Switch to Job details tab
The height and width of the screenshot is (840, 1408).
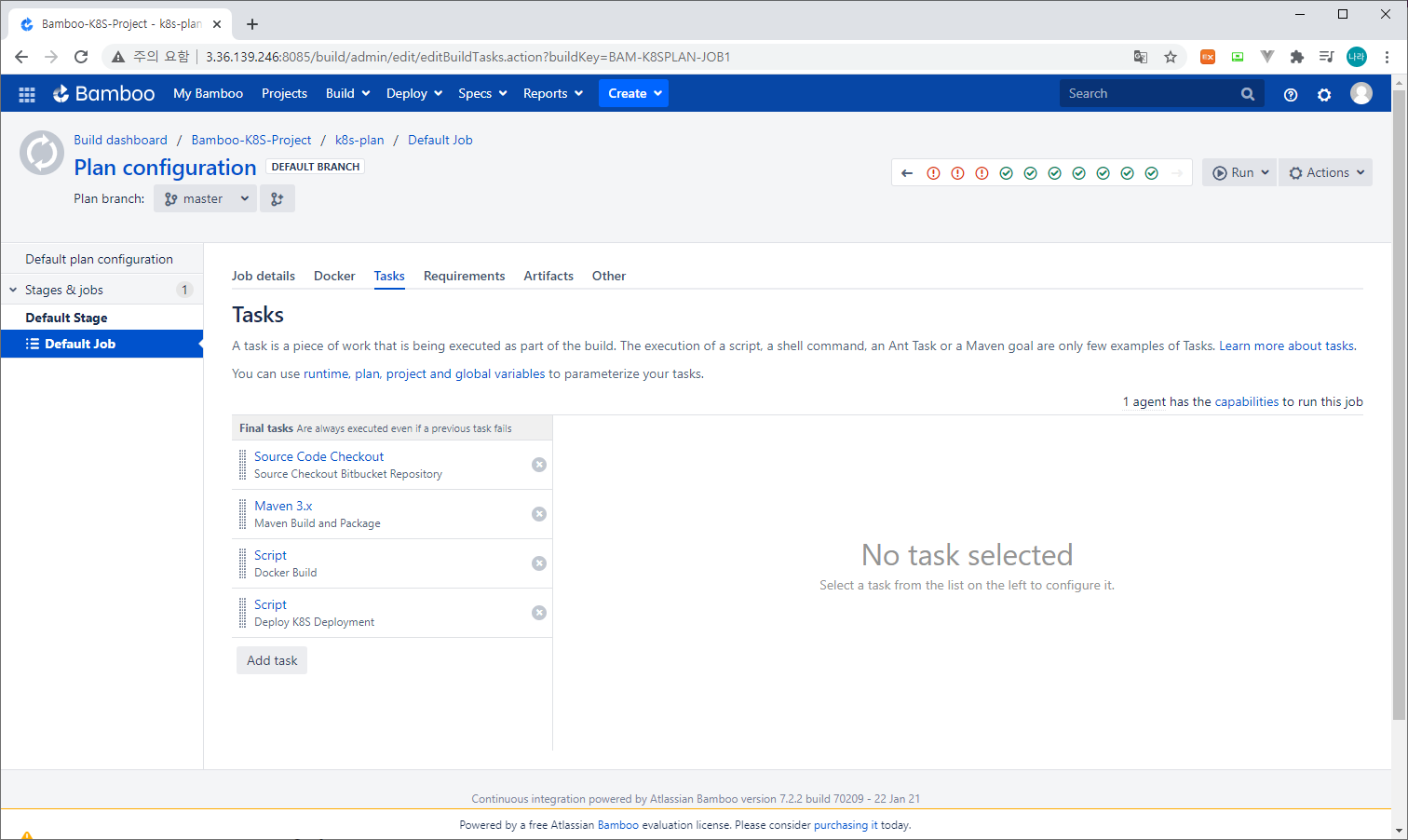264,276
